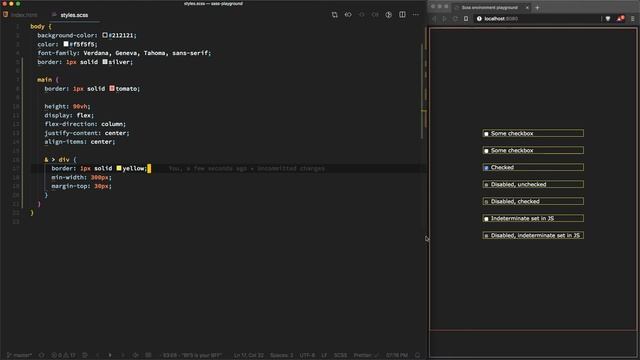Switch to the index.html editor tab

click(x=20, y=15)
